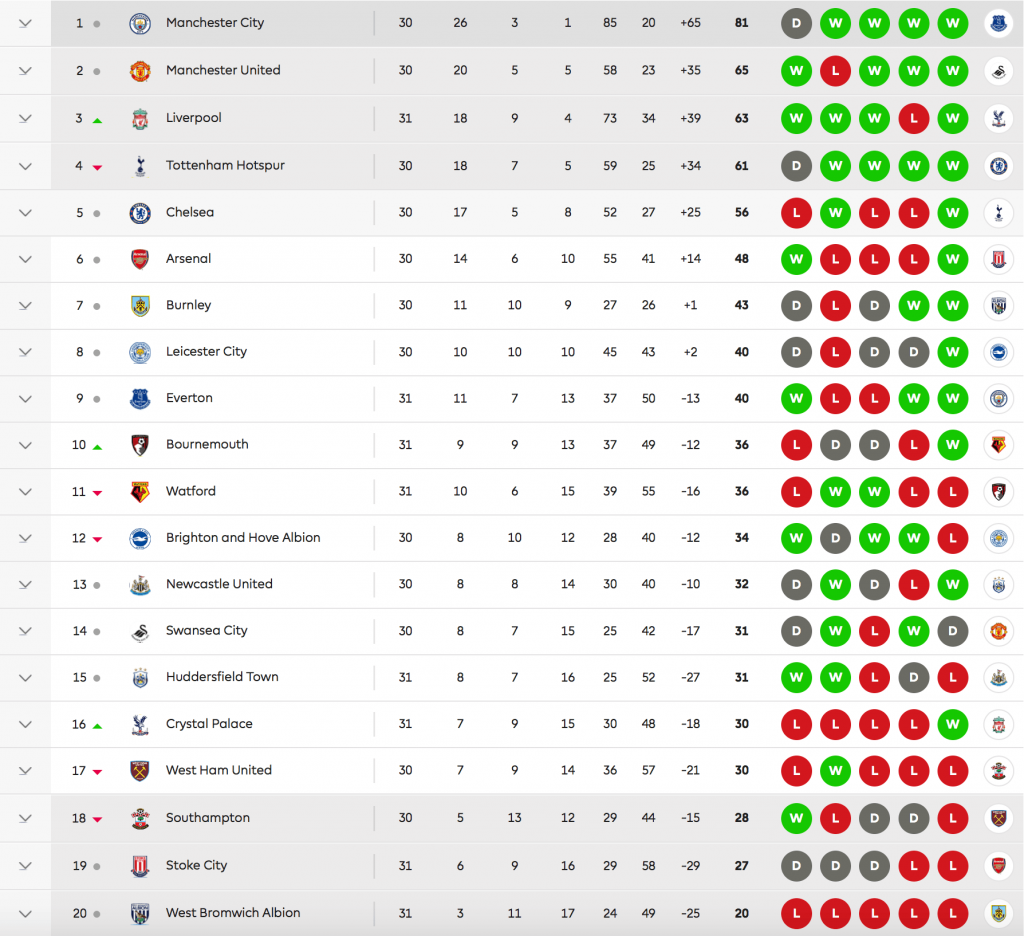Expand the Burnley row chevron
1024x936 pixels.
(25, 305)
